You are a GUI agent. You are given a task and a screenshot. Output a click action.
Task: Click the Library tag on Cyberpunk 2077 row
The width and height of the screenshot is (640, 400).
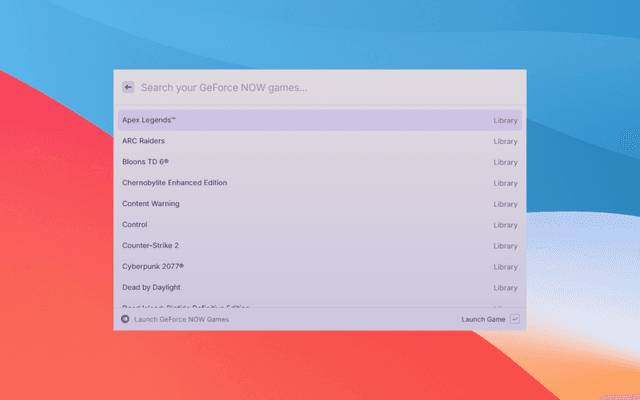tap(505, 267)
